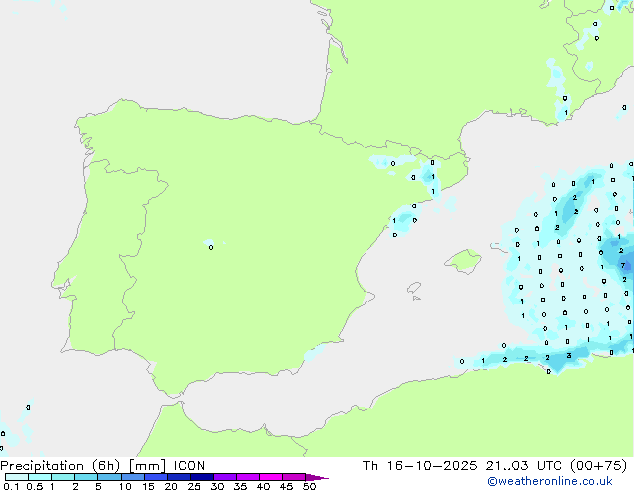Click the '0.1' legend value label
Screen dimensions: 634x490
[11, 486]
